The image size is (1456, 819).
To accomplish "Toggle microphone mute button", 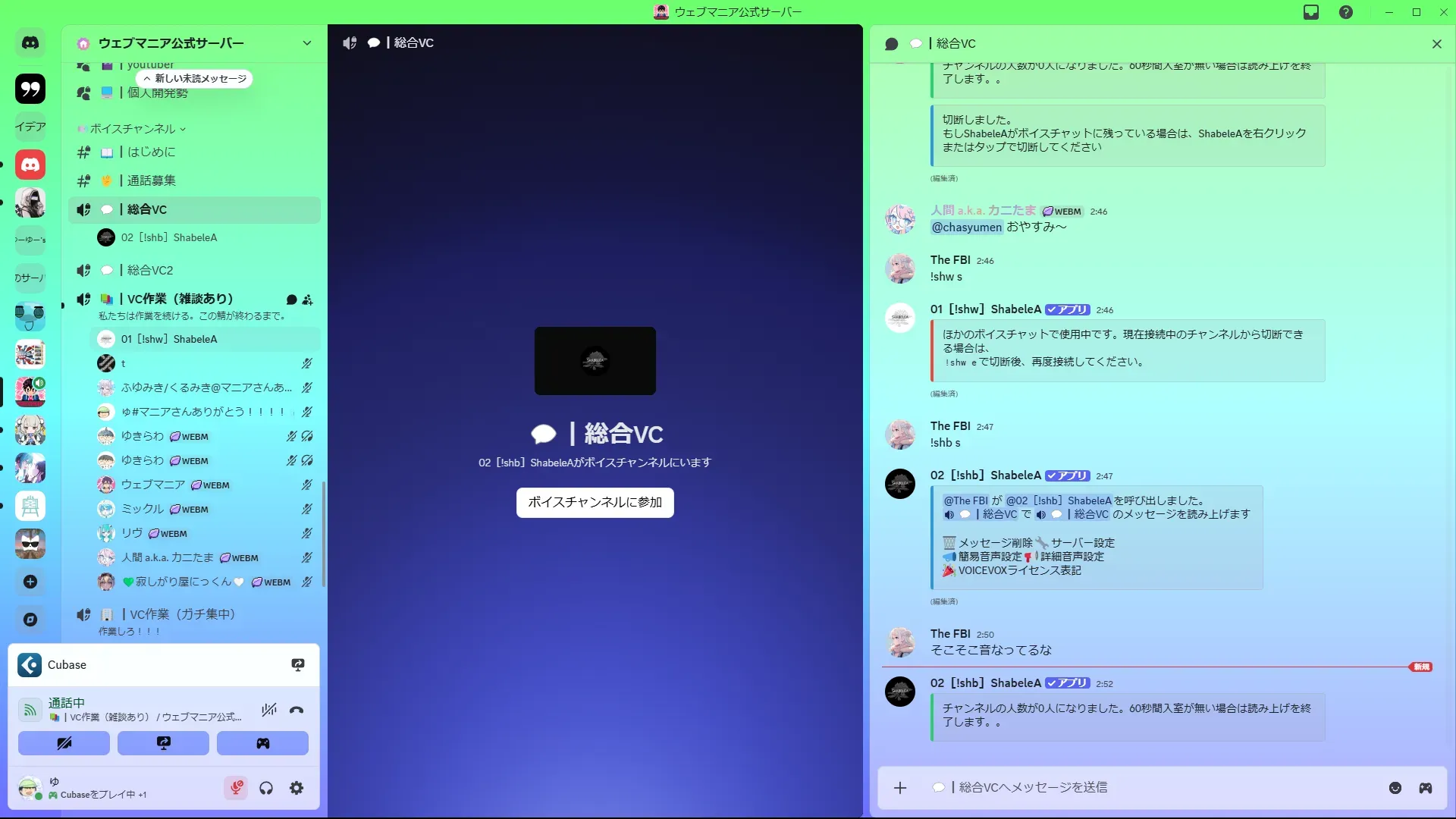I will 237,788.
